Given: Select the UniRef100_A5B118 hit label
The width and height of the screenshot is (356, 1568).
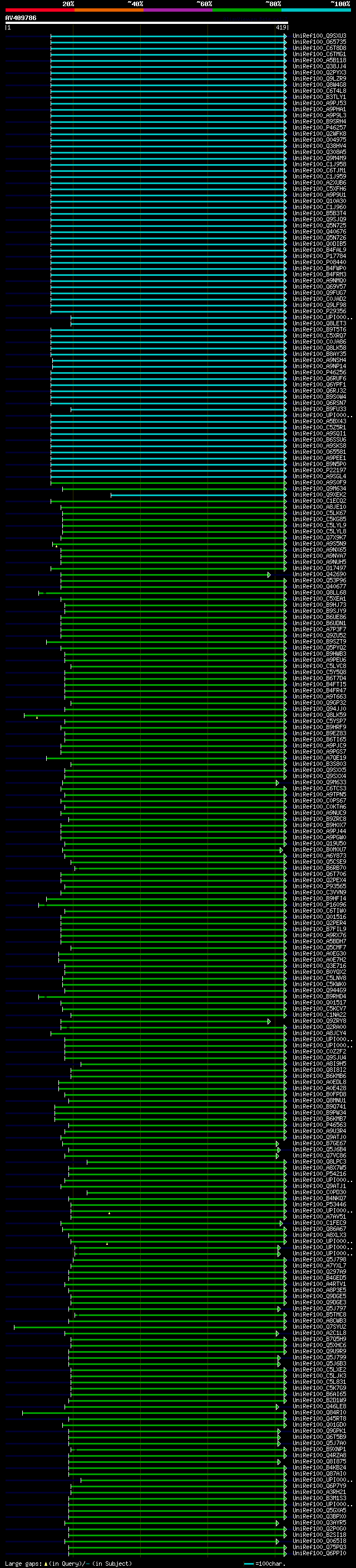Looking at the screenshot, I should click(x=319, y=60).
